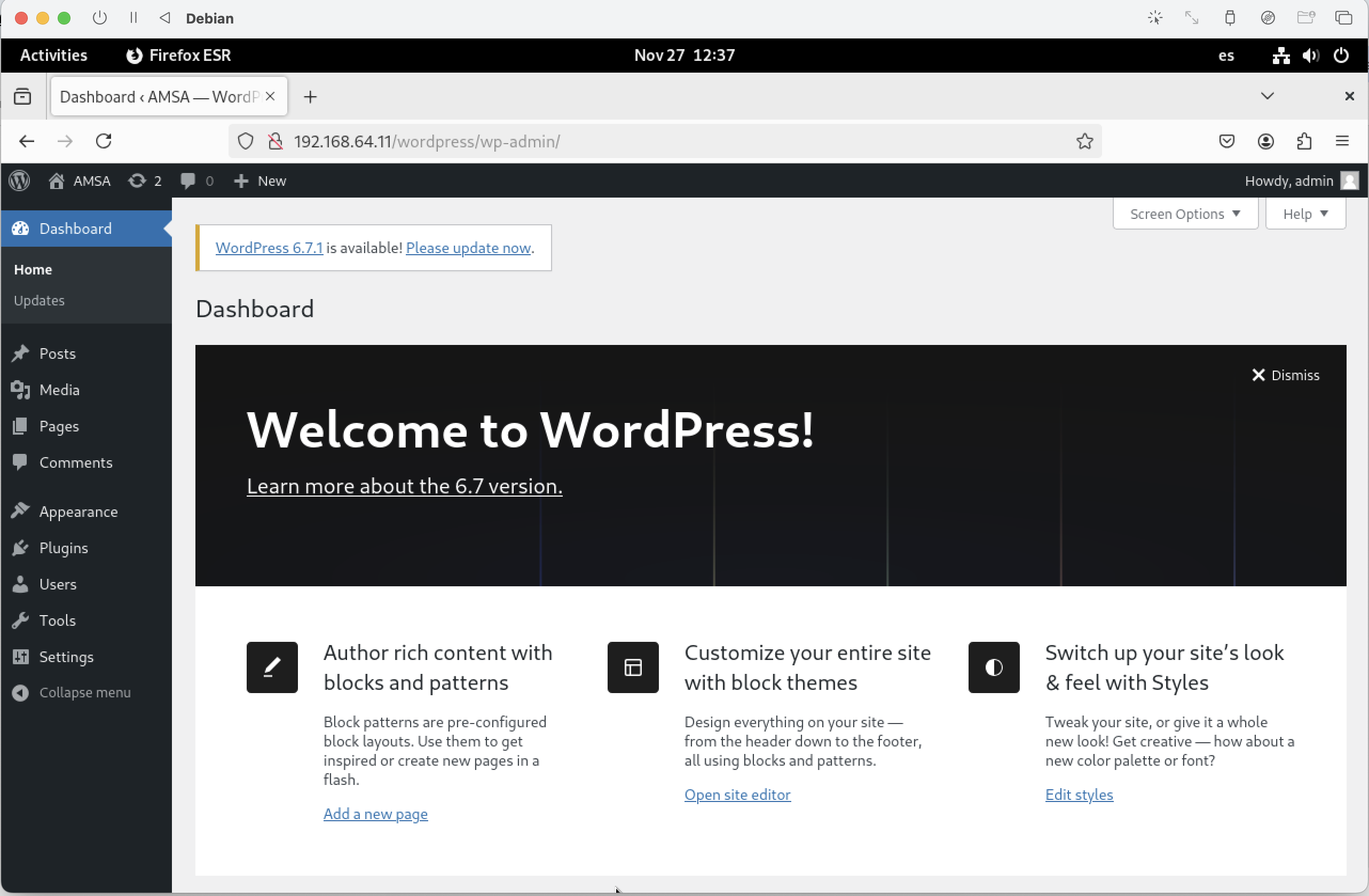
Task: Open the Tools menu
Action: coord(86,620)
